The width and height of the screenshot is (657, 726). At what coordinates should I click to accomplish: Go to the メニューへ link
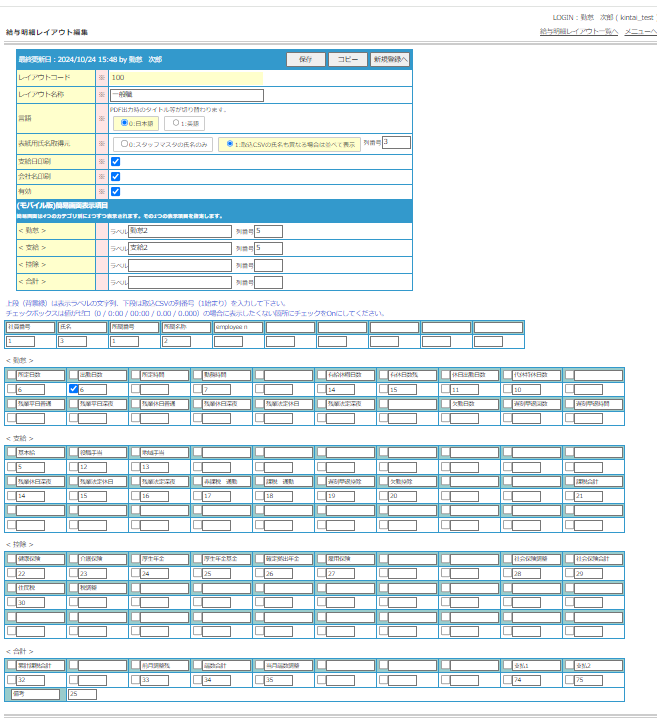click(640, 32)
